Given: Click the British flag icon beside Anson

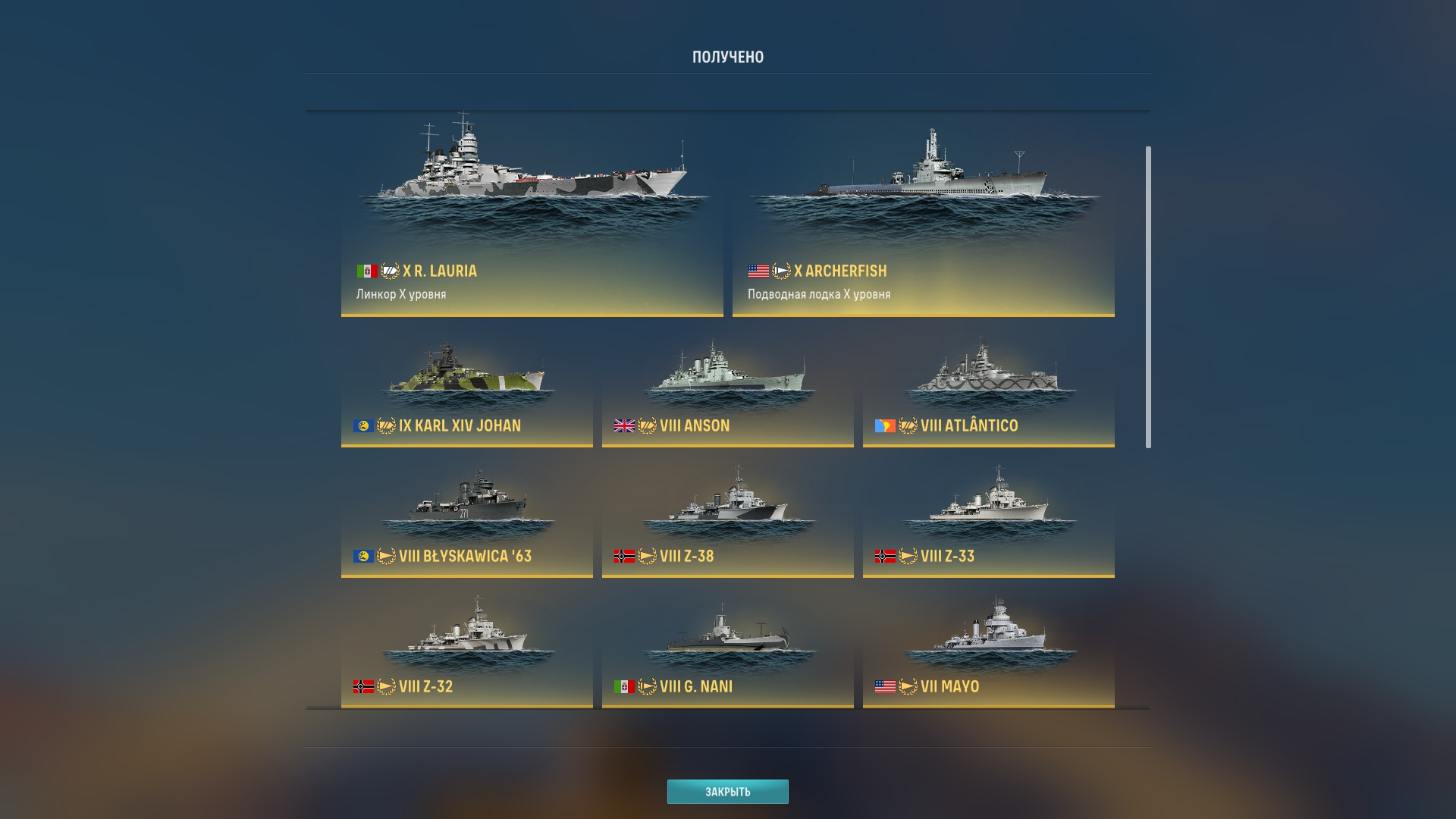Looking at the screenshot, I should tap(624, 426).
